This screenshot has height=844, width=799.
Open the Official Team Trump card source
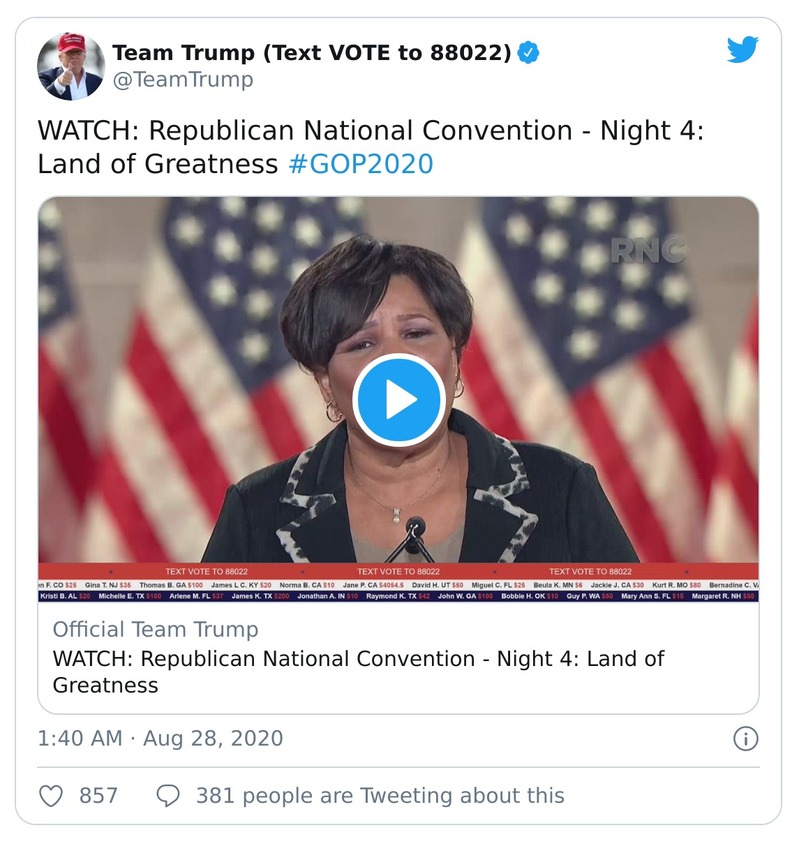[155, 629]
